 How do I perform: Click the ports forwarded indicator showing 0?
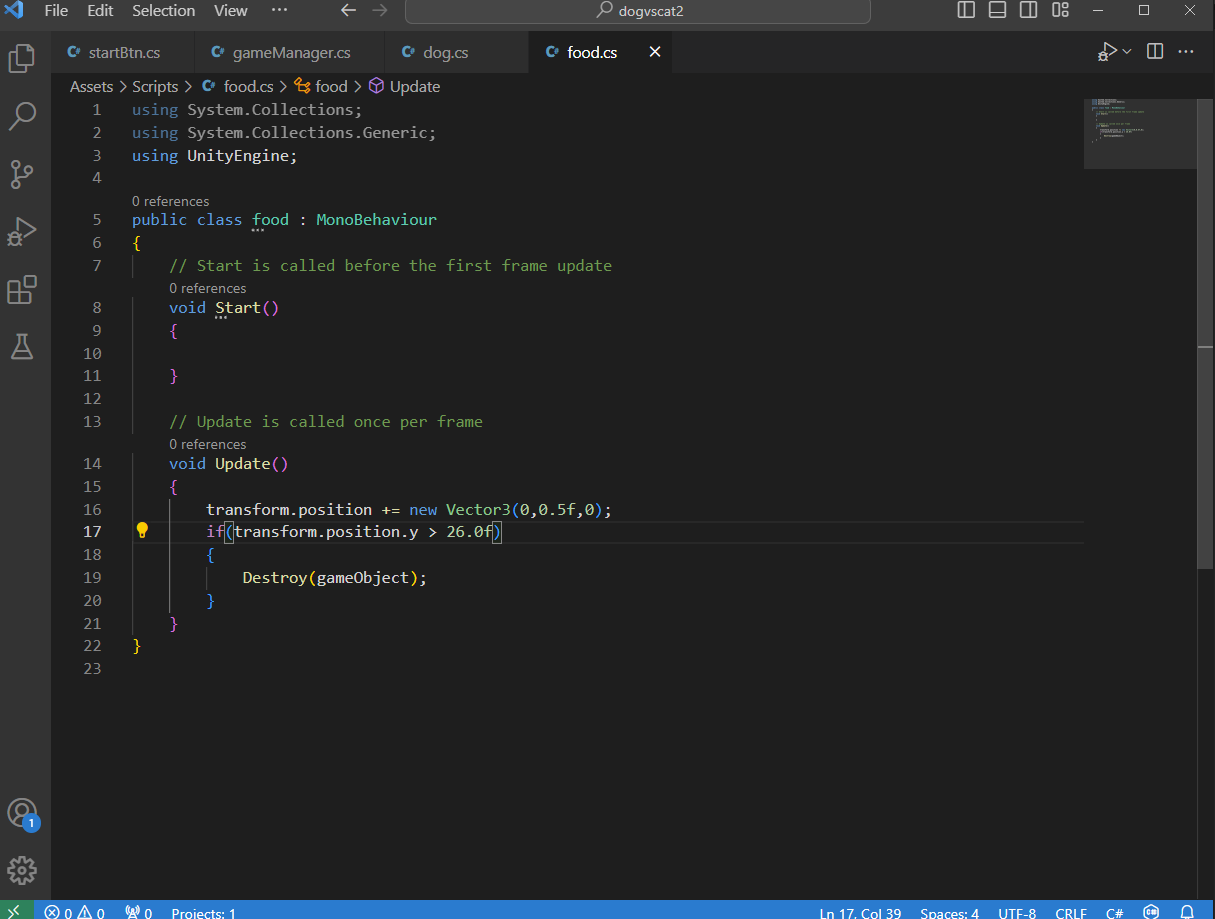click(138, 912)
